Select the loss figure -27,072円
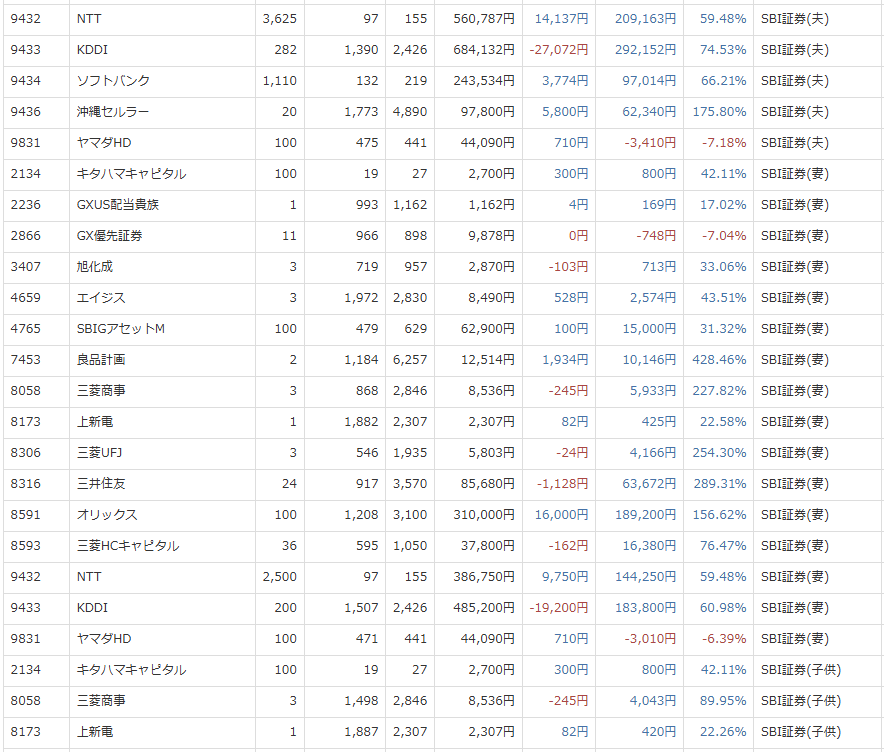The width and height of the screenshot is (884, 752). click(x=558, y=50)
